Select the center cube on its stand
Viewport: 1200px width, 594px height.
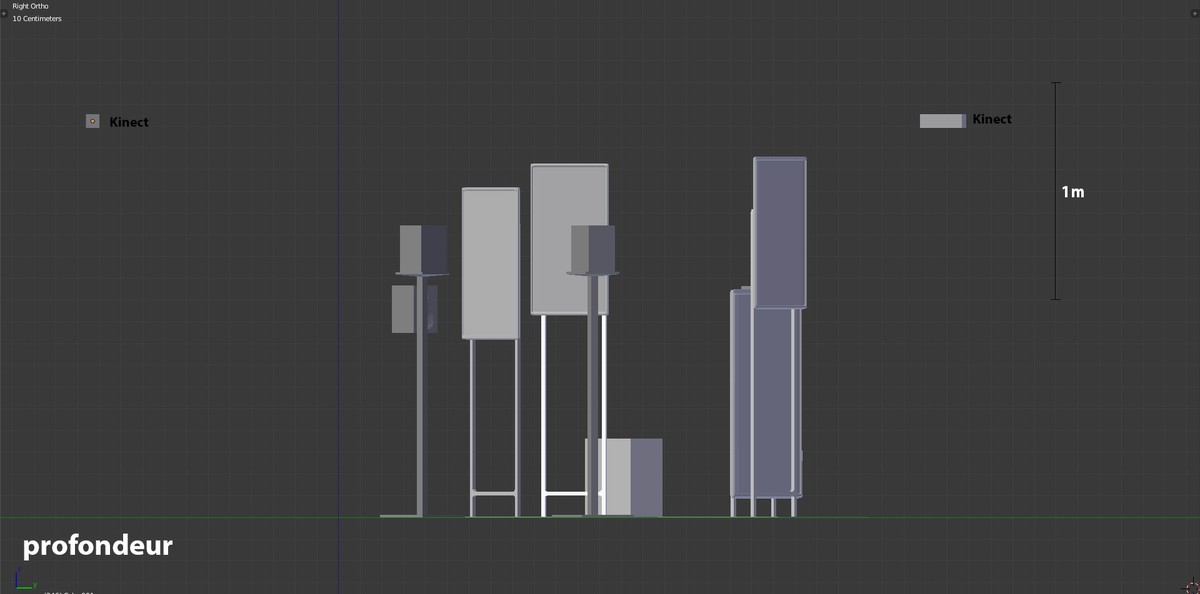593,248
